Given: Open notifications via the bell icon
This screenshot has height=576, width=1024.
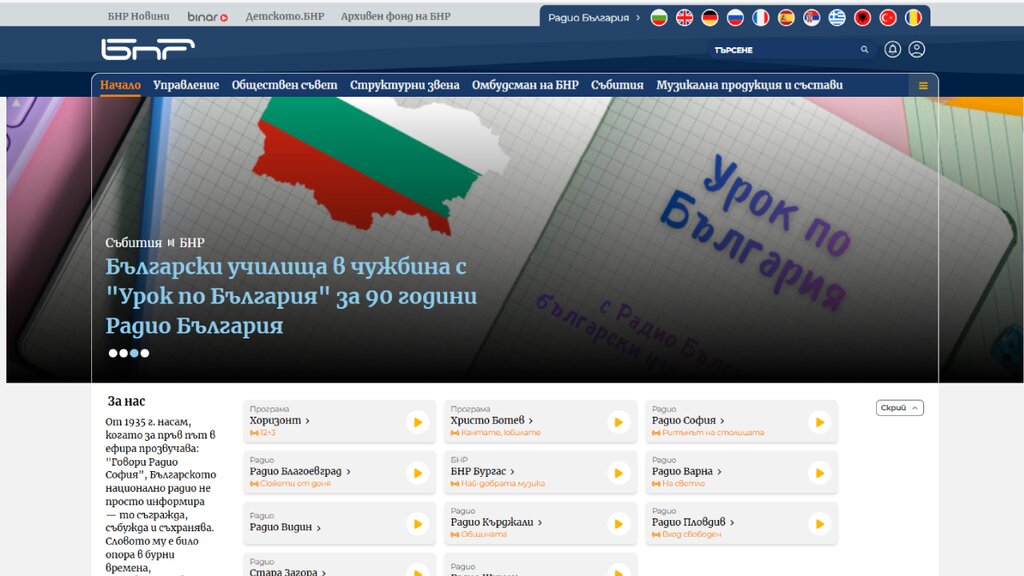Looking at the screenshot, I should click(893, 49).
